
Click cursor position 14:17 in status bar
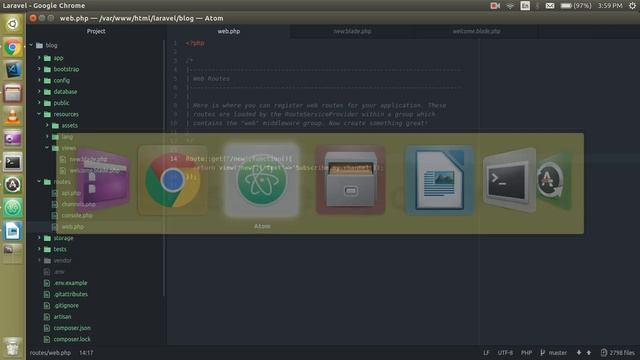pos(86,353)
